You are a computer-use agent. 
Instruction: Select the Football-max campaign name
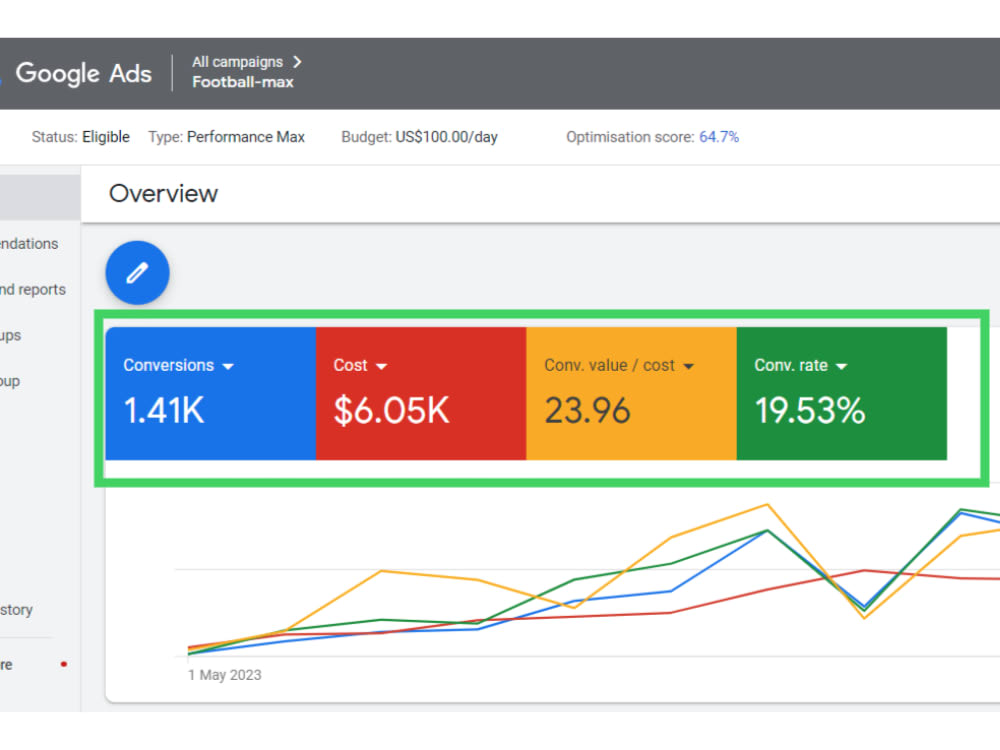[243, 82]
